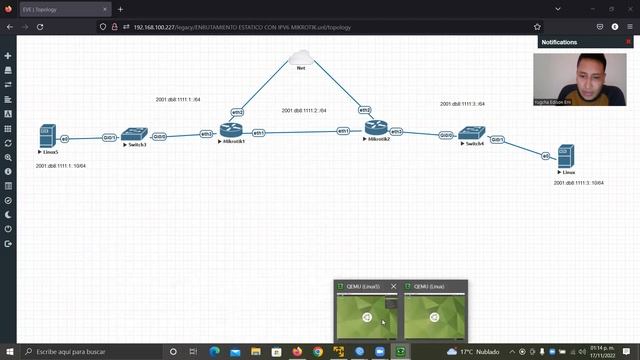This screenshot has width=640, height=360.
Task: Open tracking protection shield icon
Action: click(x=103, y=27)
